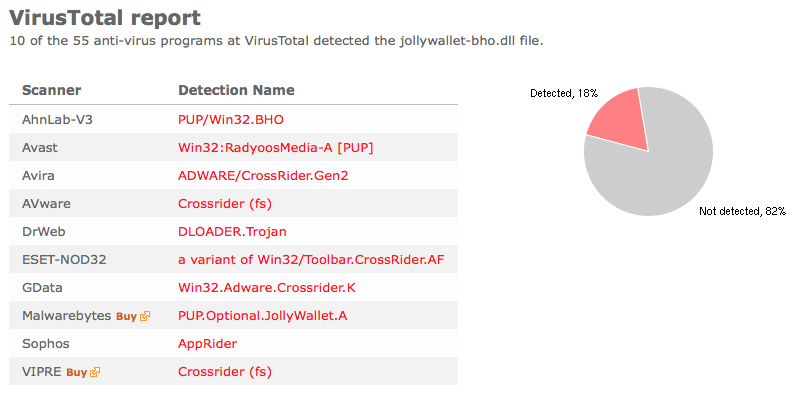Click PUP.Optional.JollyWallet.A detection name
This screenshot has width=794, height=395.
pyautogui.click(x=262, y=316)
